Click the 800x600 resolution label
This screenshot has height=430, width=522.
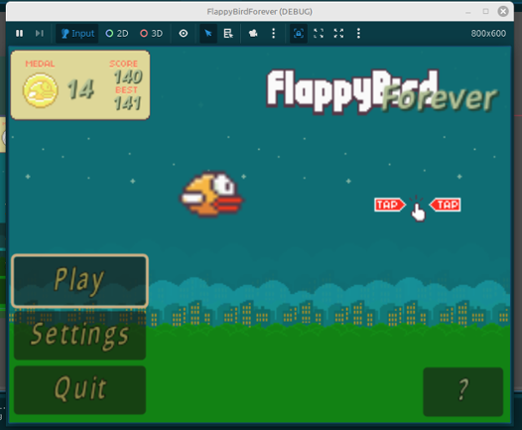pyautogui.click(x=488, y=34)
